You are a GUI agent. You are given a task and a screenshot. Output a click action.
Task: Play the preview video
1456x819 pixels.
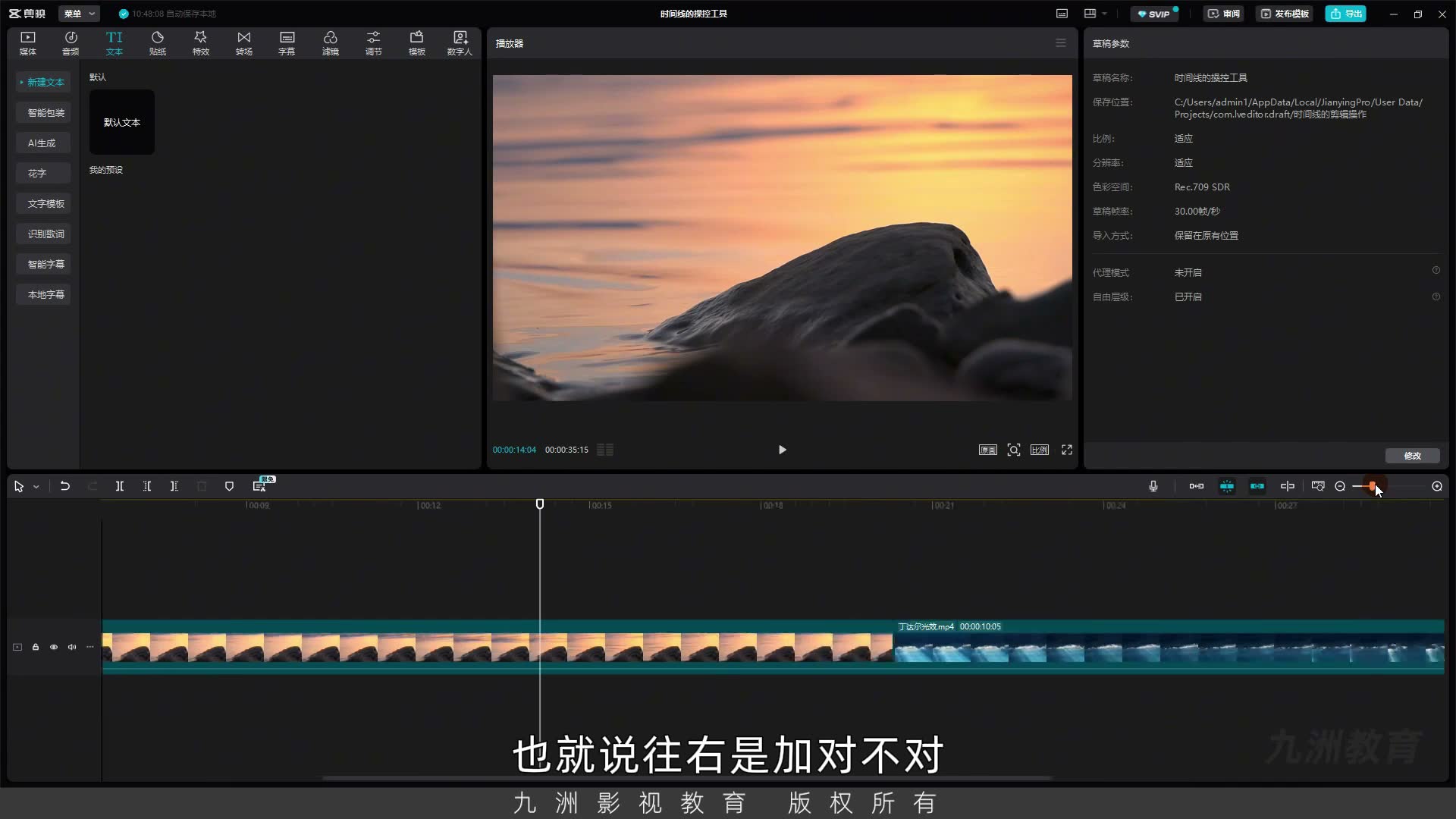tap(783, 450)
